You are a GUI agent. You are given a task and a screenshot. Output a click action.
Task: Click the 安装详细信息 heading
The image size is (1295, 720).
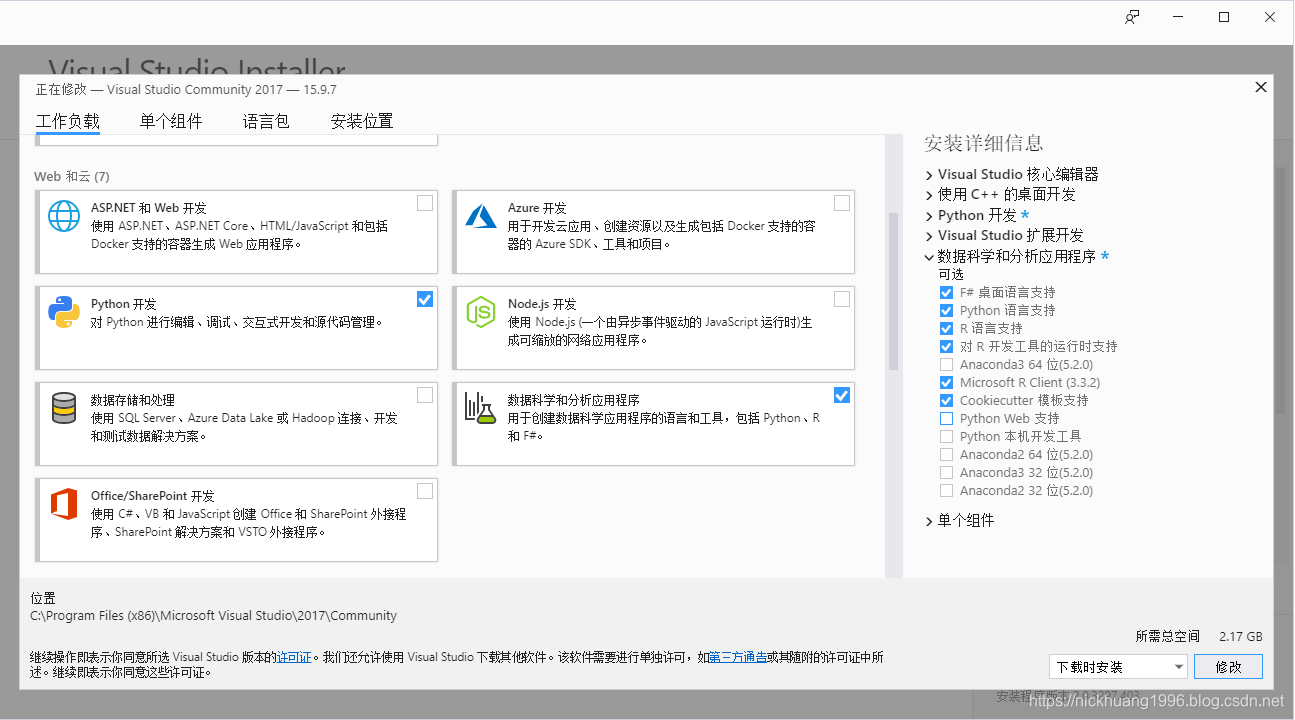[984, 143]
